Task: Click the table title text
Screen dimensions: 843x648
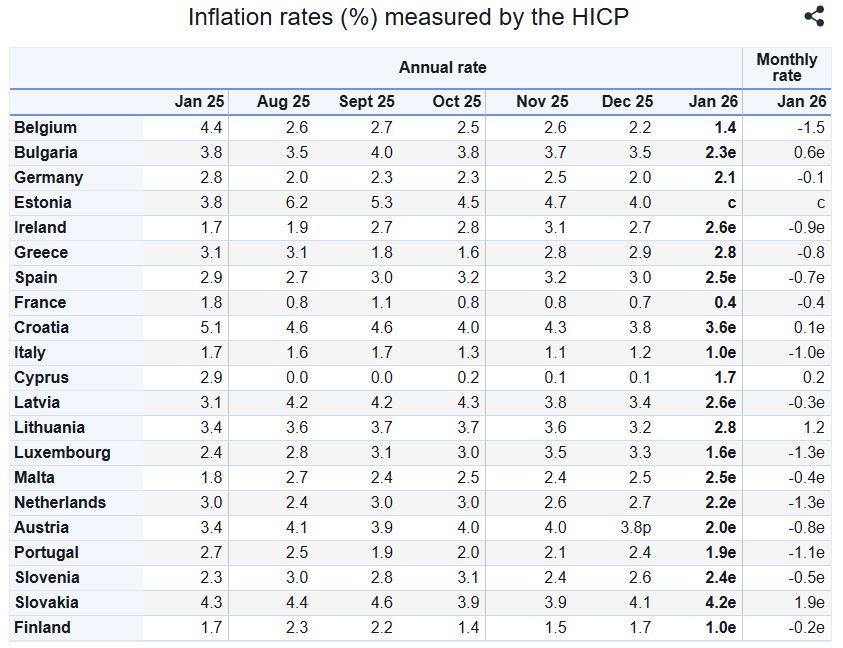Action: [408, 17]
